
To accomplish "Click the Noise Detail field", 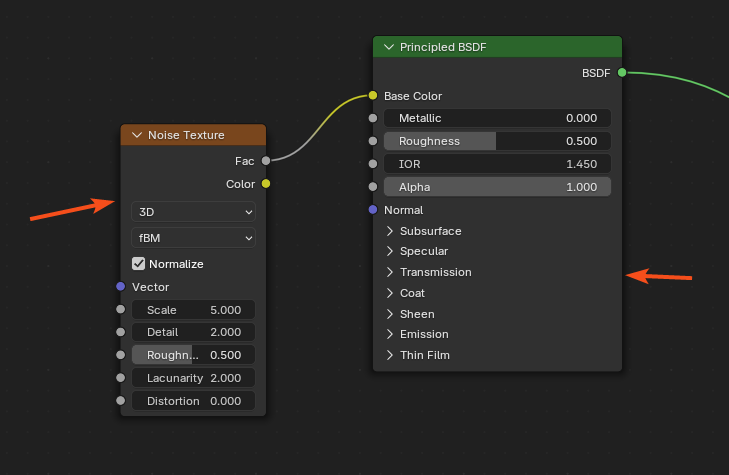I will point(193,332).
